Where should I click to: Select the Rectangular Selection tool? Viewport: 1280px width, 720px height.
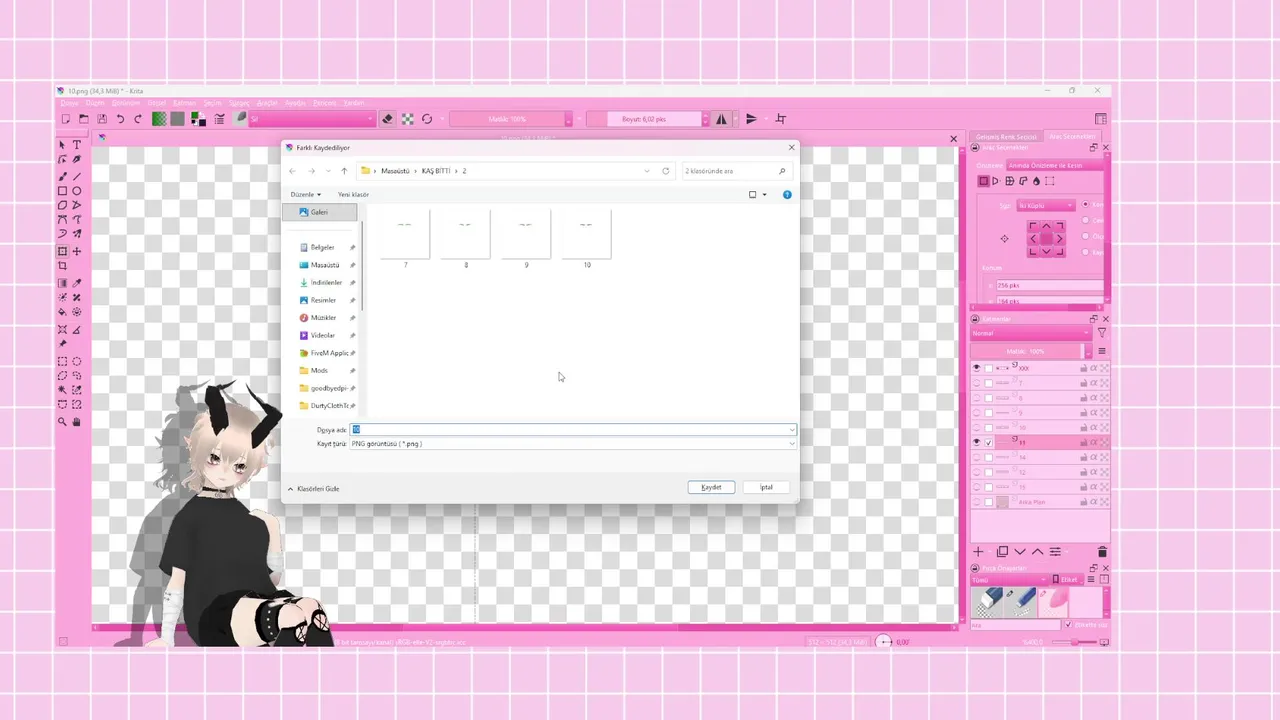click(62, 361)
